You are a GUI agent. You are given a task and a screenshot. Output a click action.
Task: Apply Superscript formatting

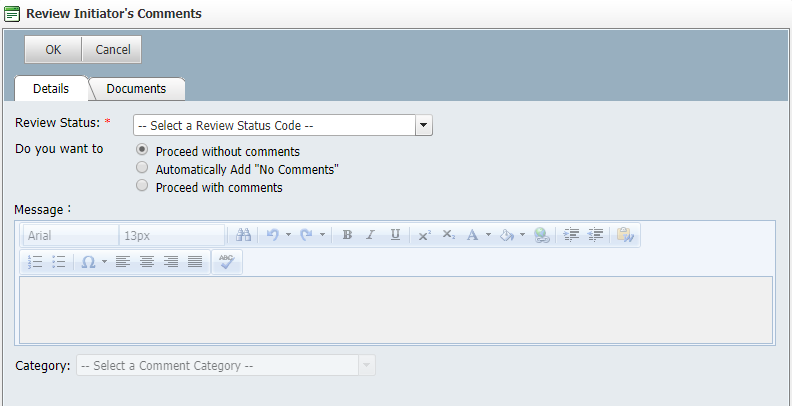click(x=424, y=235)
